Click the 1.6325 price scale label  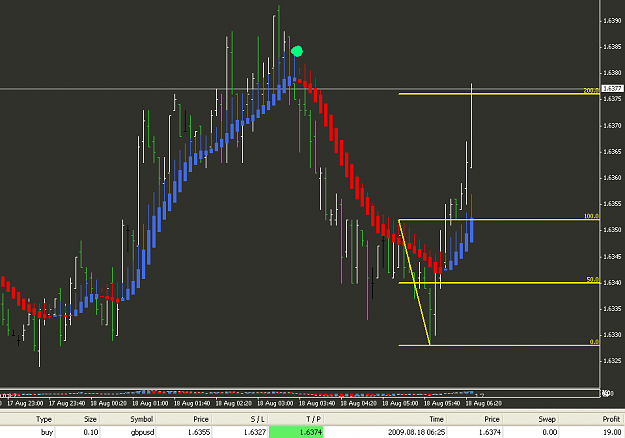coord(612,361)
